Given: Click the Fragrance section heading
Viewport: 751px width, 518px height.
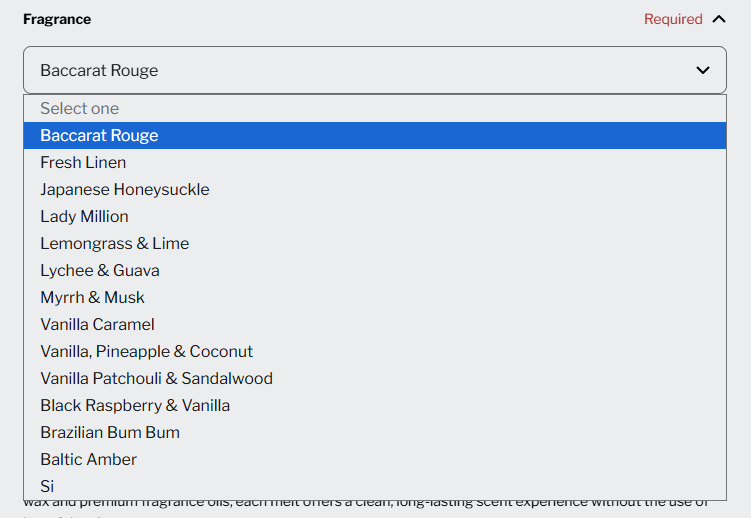Looking at the screenshot, I should 57,19.
